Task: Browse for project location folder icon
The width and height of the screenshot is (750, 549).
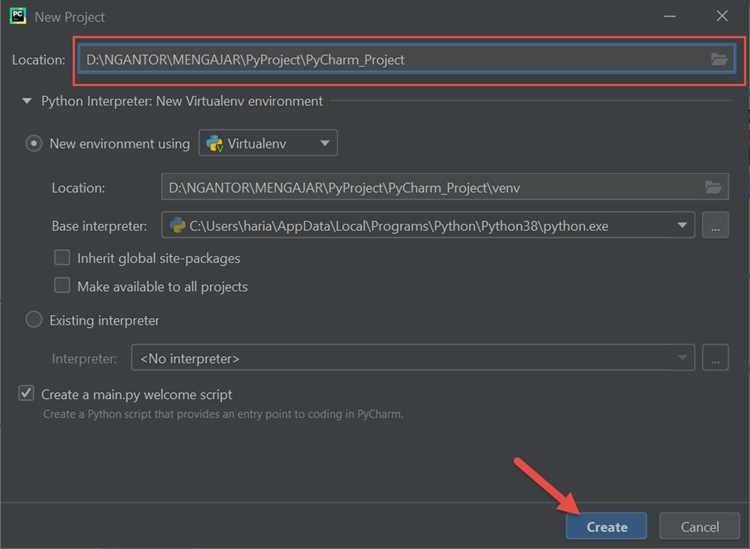Action: 719,59
